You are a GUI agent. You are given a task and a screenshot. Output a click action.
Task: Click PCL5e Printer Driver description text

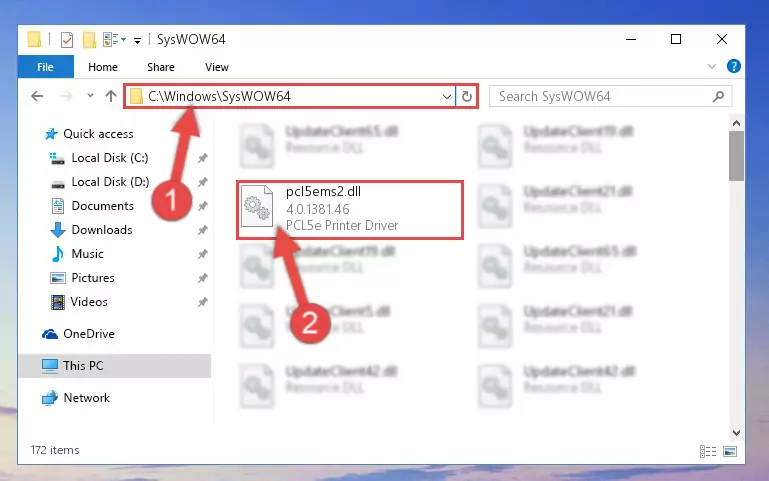click(342, 226)
